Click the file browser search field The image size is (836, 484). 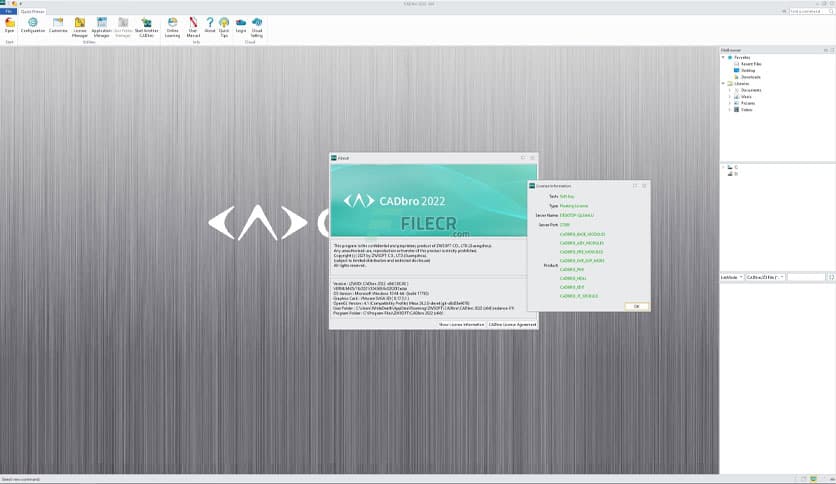pyautogui.click(x=806, y=277)
